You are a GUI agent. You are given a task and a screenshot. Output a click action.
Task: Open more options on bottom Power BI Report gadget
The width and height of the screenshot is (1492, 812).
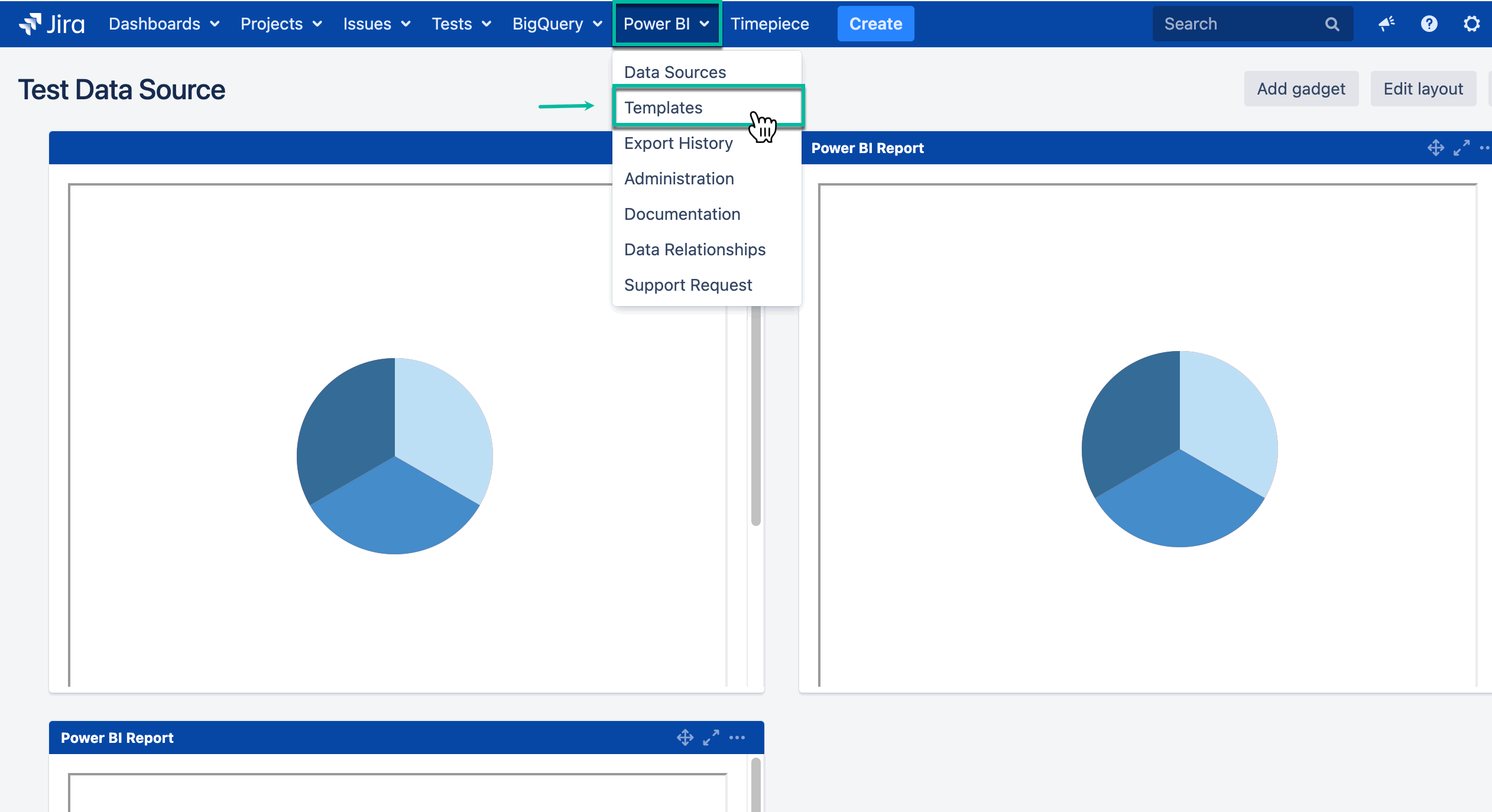click(737, 738)
